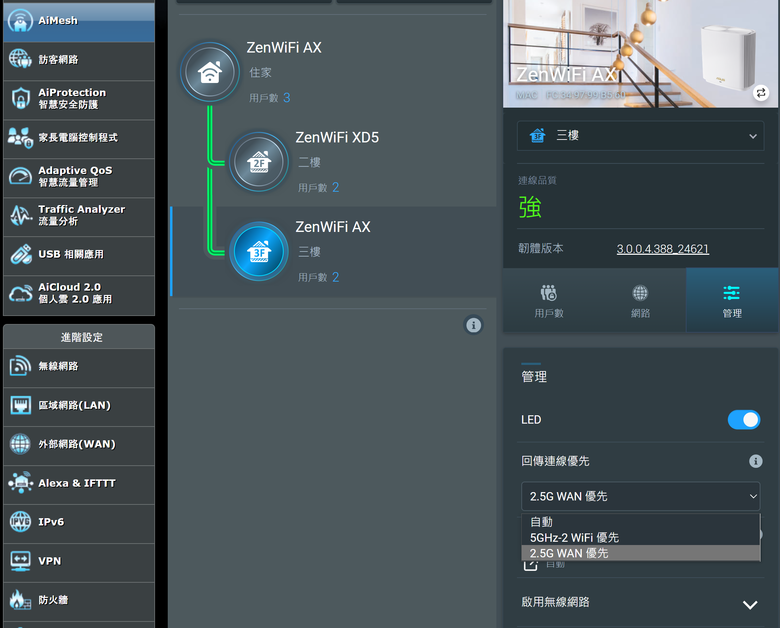Viewport: 780px width, 628px height.
Task: Open VPN settings
Action: (x=79, y=562)
